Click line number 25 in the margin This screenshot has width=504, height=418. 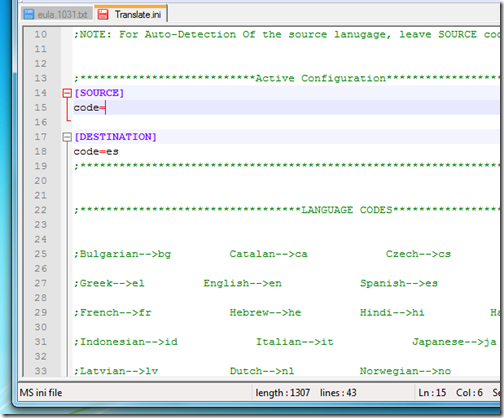pyautogui.click(x=41, y=254)
